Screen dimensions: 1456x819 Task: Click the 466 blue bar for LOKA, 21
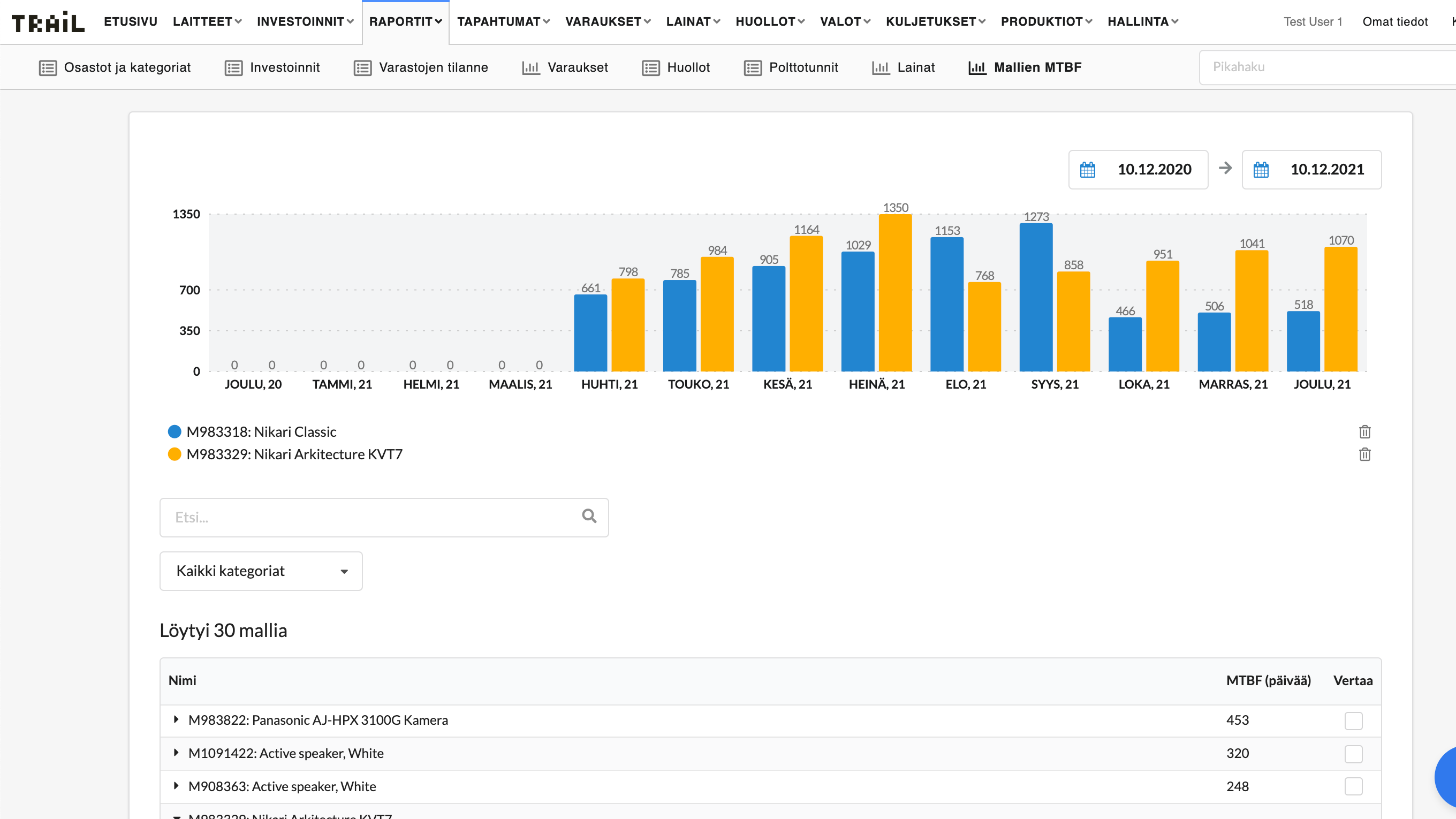1125,344
